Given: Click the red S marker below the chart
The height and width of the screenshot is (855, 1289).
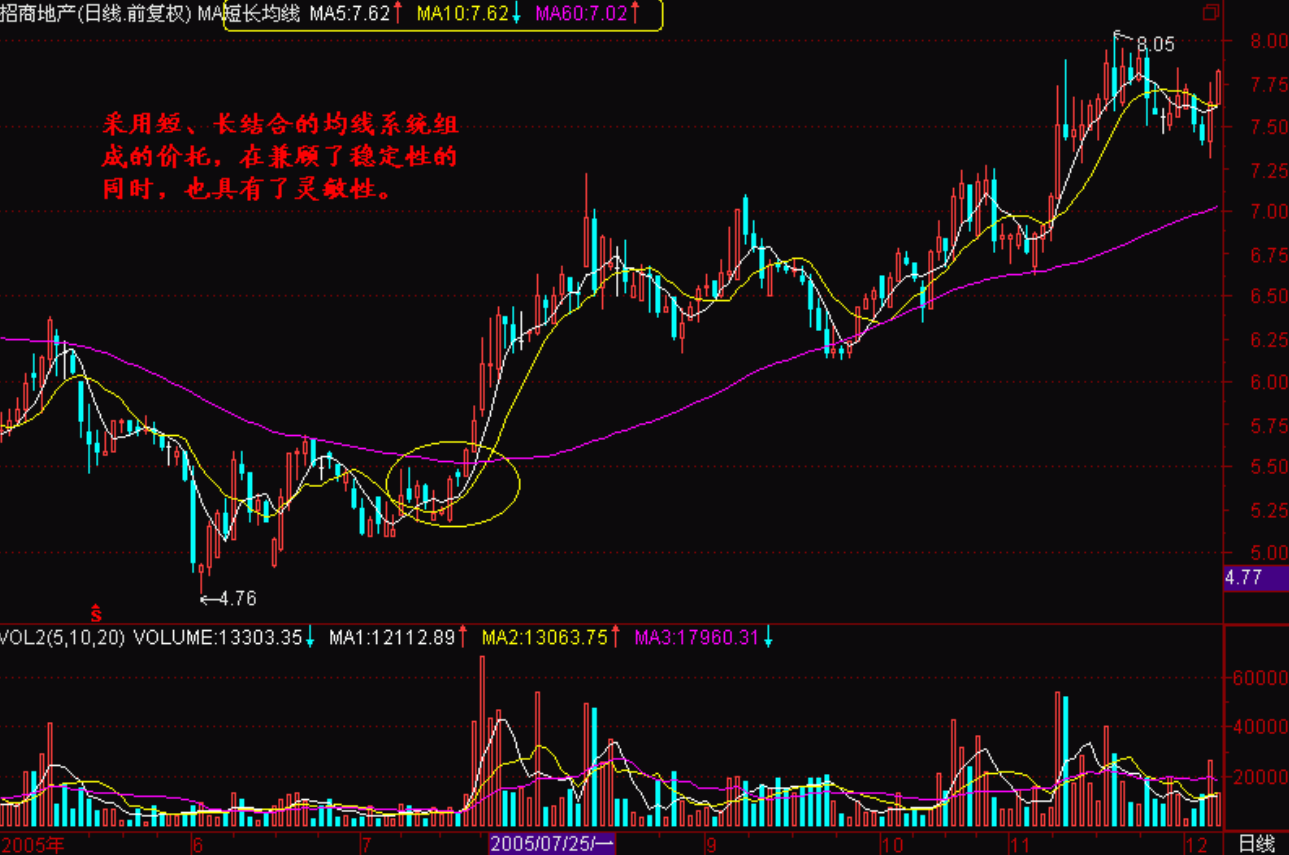Looking at the screenshot, I should point(97,611).
